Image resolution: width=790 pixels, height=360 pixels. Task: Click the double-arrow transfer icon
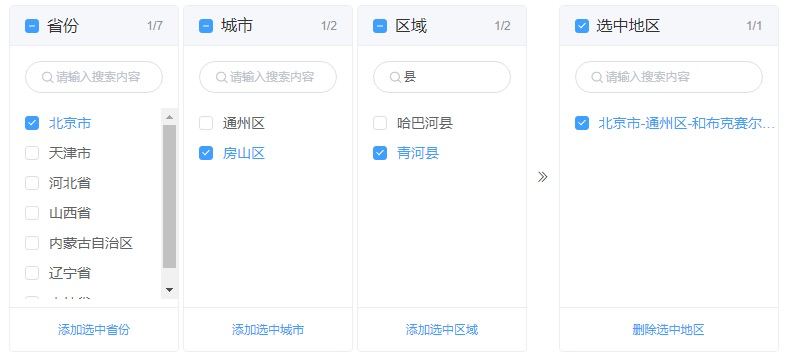pos(543,177)
